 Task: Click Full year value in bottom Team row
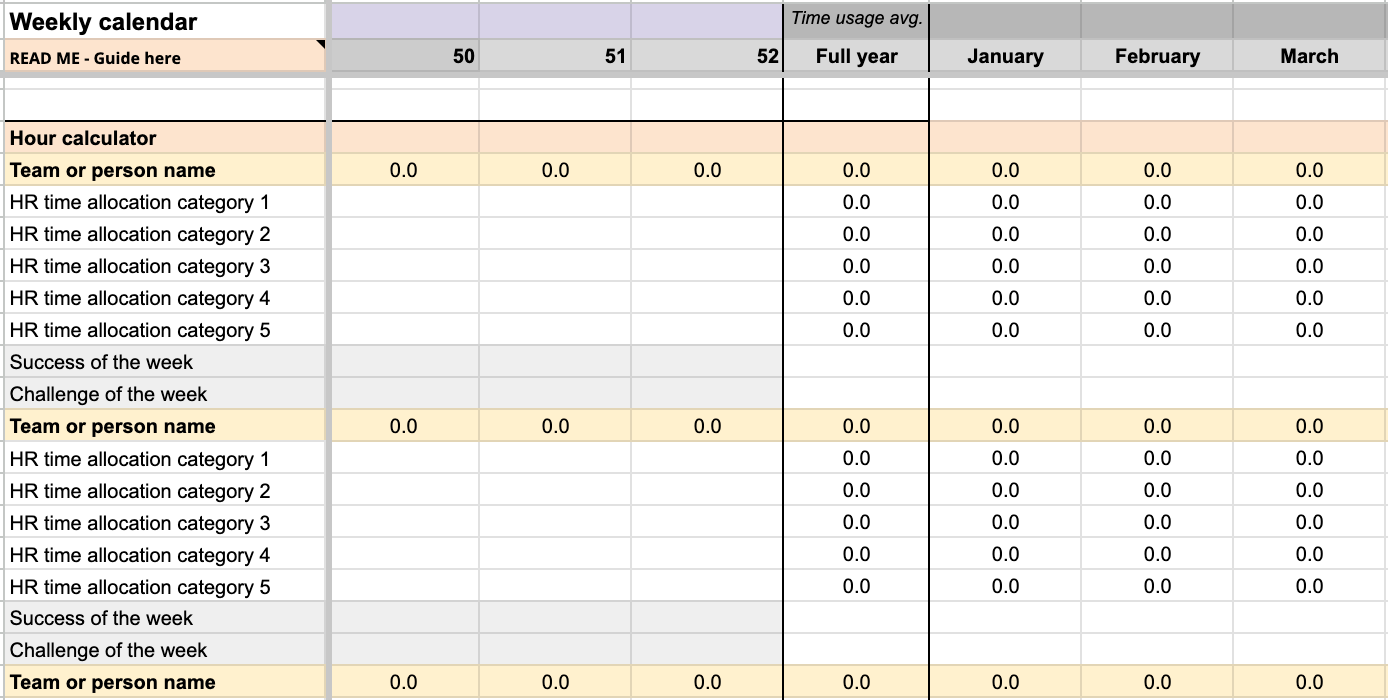[x=856, y=682]
